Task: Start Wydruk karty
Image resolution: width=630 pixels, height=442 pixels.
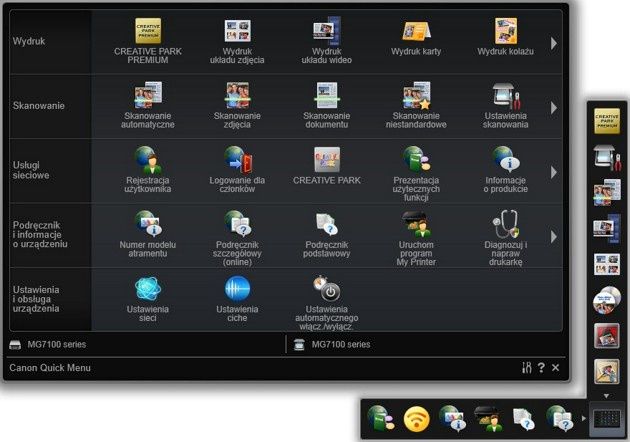Action: 416,37
